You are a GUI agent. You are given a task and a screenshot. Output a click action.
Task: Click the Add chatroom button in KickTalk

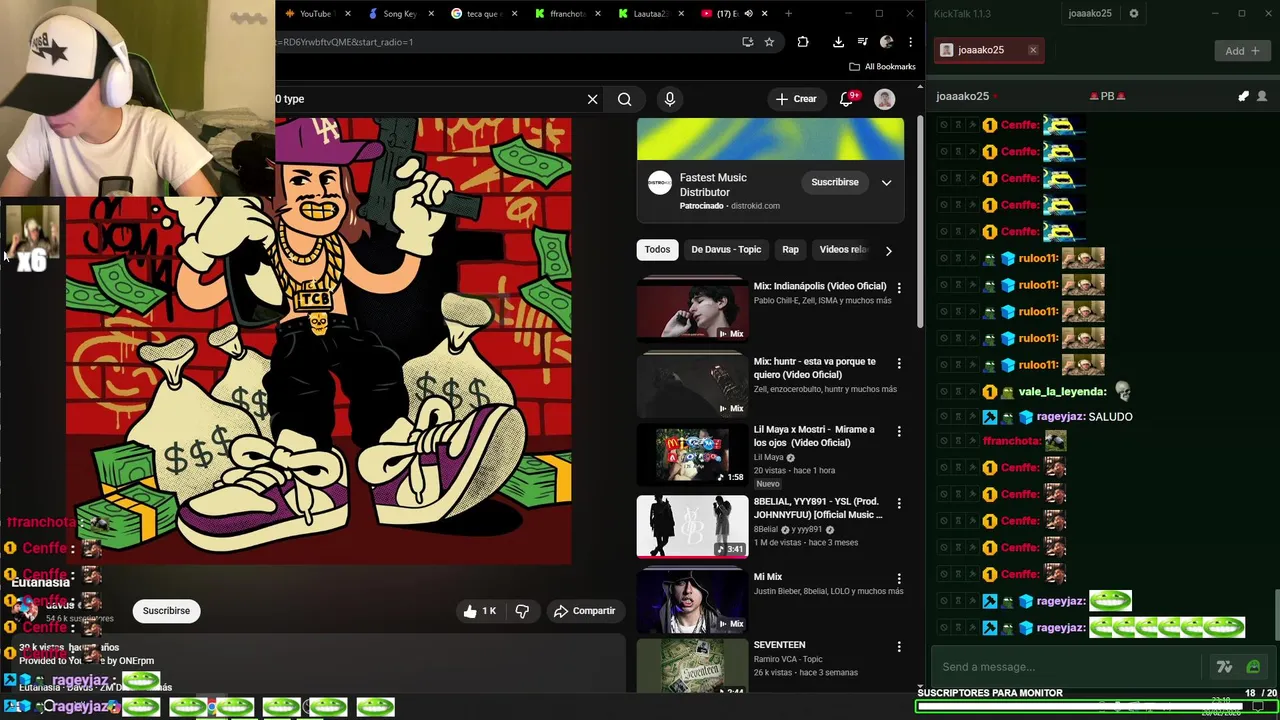pyautogui.click(x=1242, y=51)
